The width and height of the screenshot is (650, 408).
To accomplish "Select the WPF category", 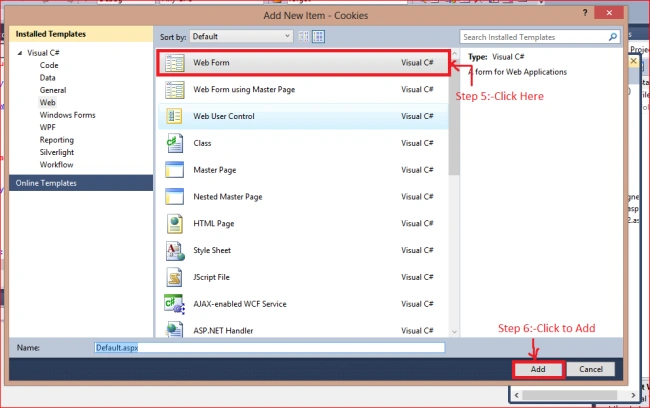I will coord(47,127).
